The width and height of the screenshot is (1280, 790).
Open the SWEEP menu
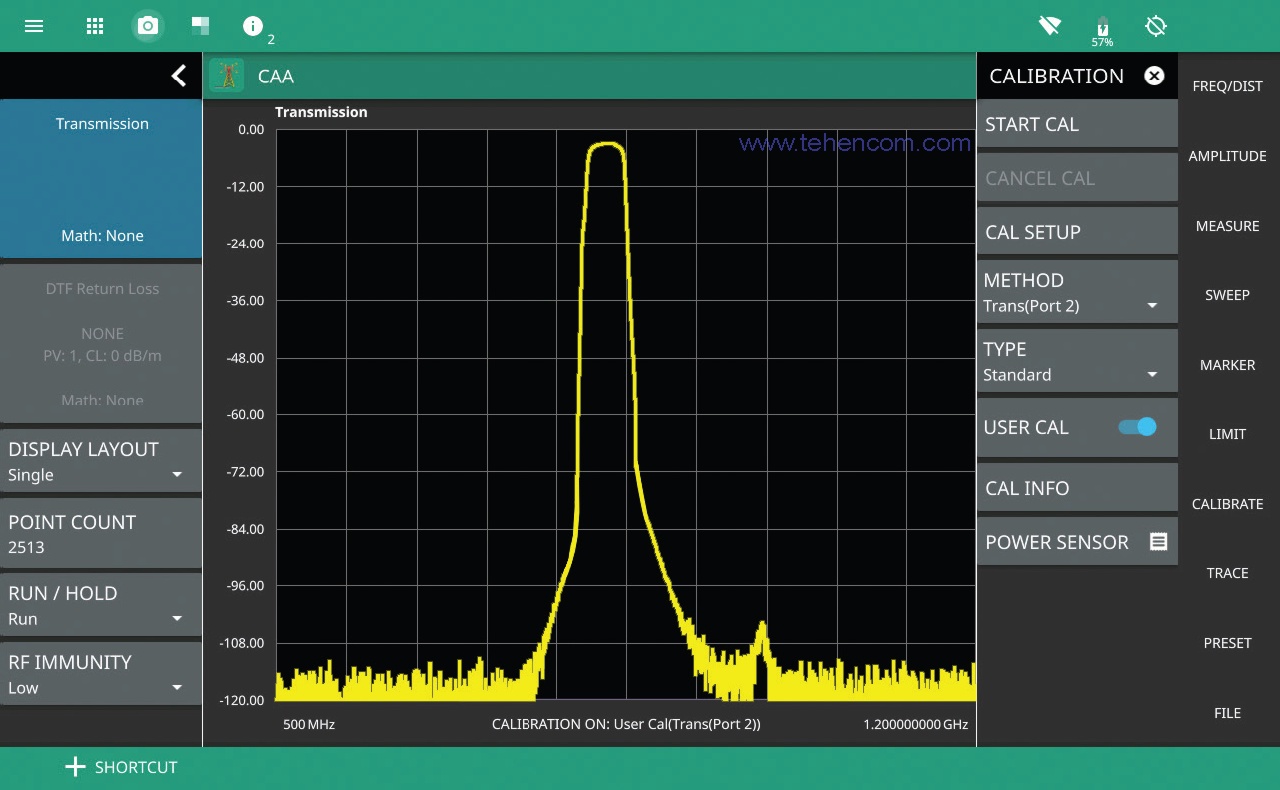pyautogui.click(x=1228, y=295)
